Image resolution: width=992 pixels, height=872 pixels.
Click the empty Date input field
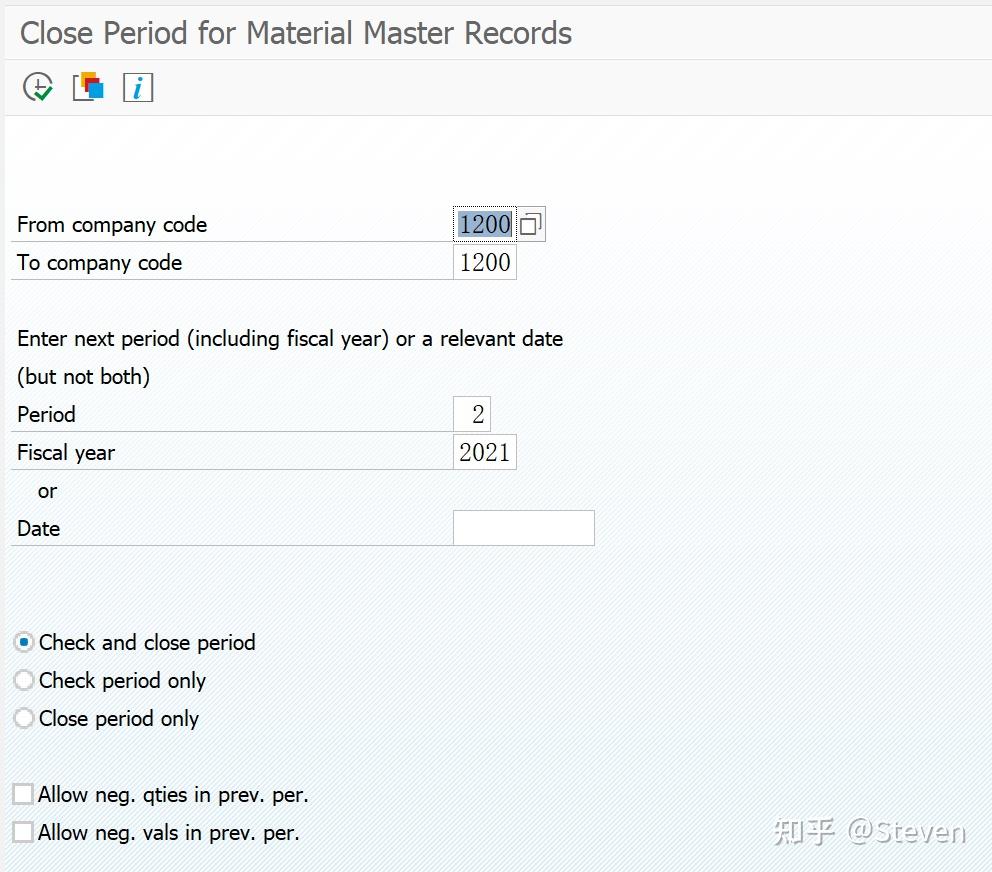pos(523,528)
